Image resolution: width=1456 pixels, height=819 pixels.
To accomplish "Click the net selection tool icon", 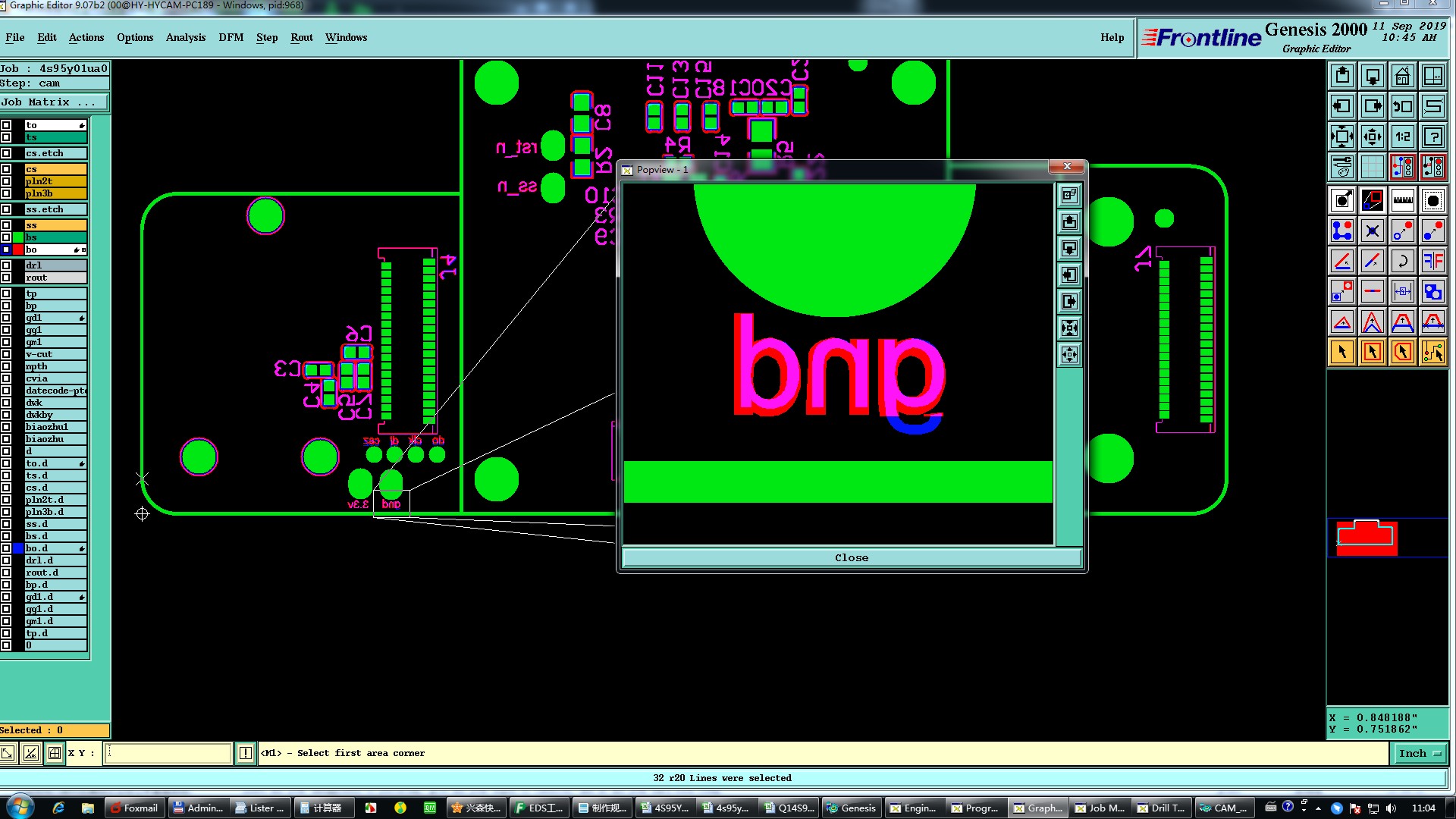I will point(1432,352).
